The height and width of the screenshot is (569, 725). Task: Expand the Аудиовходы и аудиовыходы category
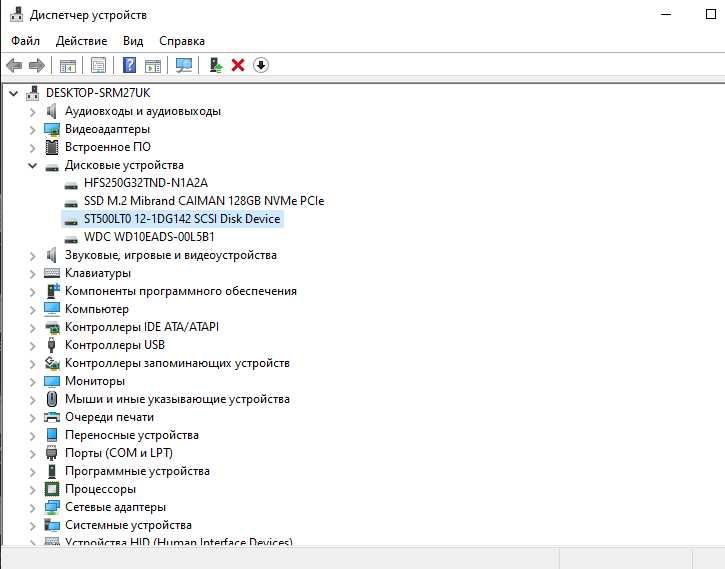32,111
